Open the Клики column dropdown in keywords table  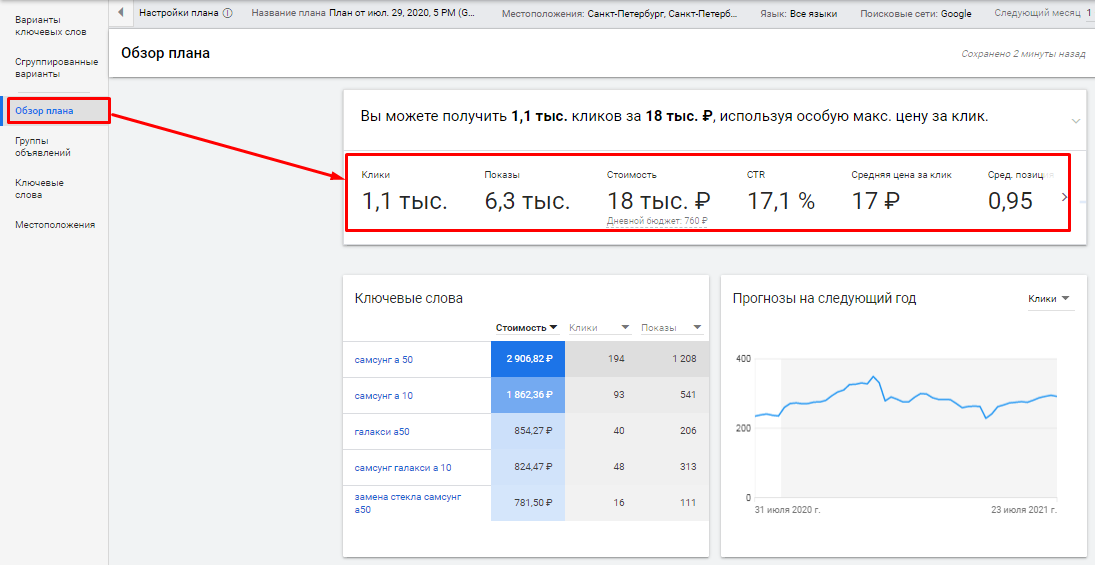(599, 328)
